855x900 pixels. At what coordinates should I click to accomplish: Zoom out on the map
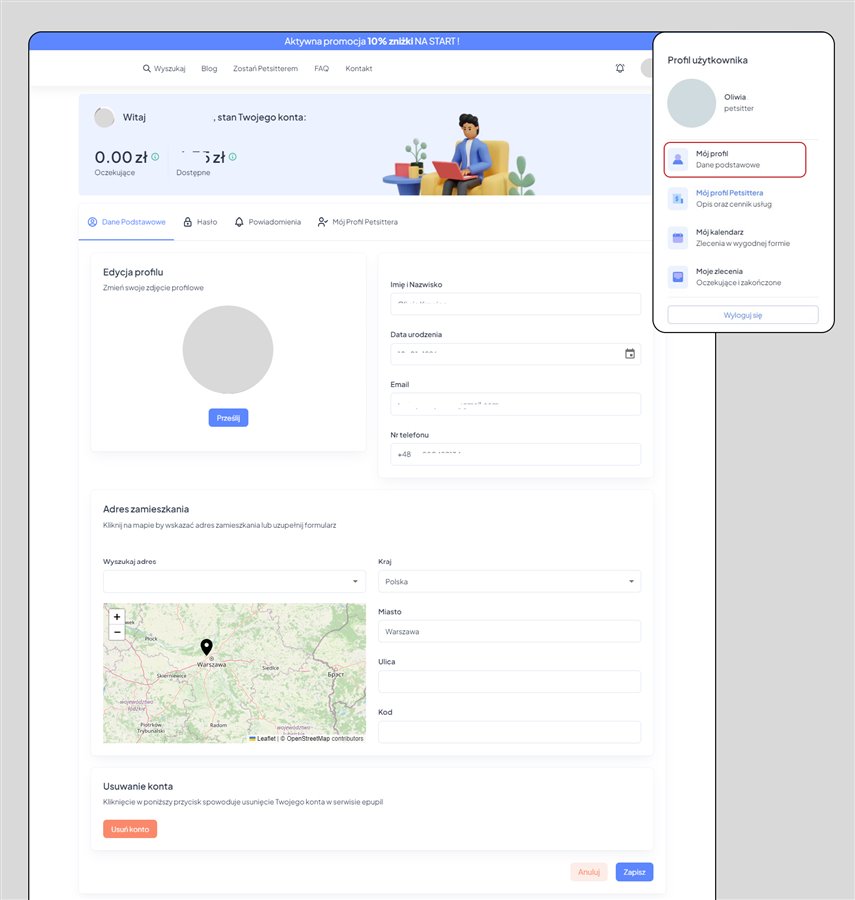tap(117, 632)
